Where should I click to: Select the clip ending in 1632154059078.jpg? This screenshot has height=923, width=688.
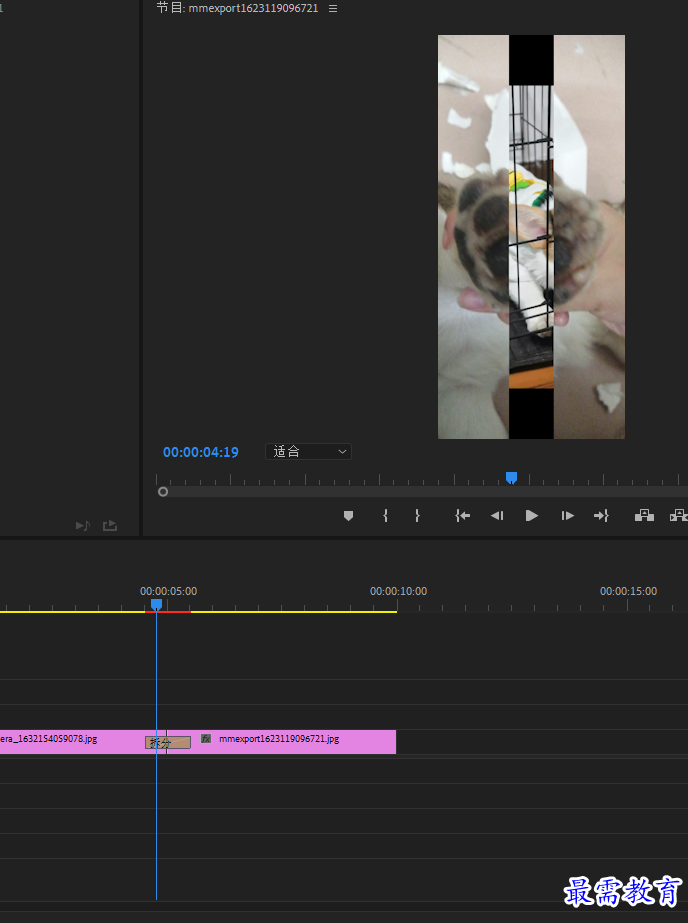[x=72, y=742]
